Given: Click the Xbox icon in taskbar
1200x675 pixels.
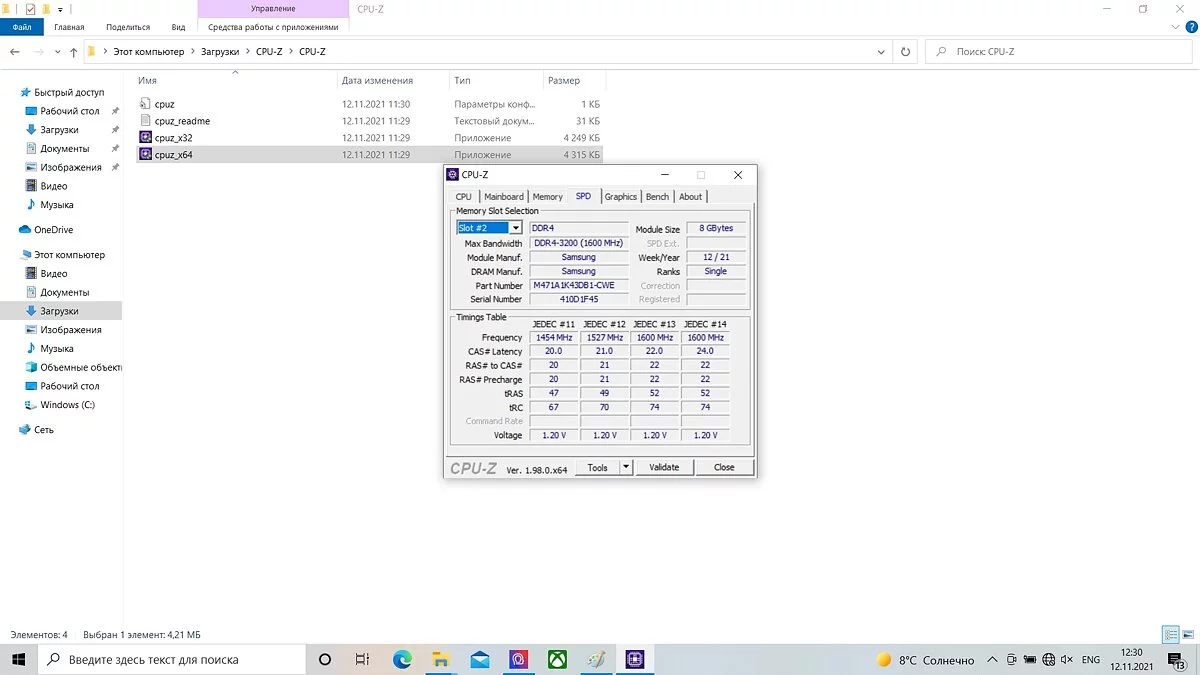Looking at the screenshot, I should [557, 660].
